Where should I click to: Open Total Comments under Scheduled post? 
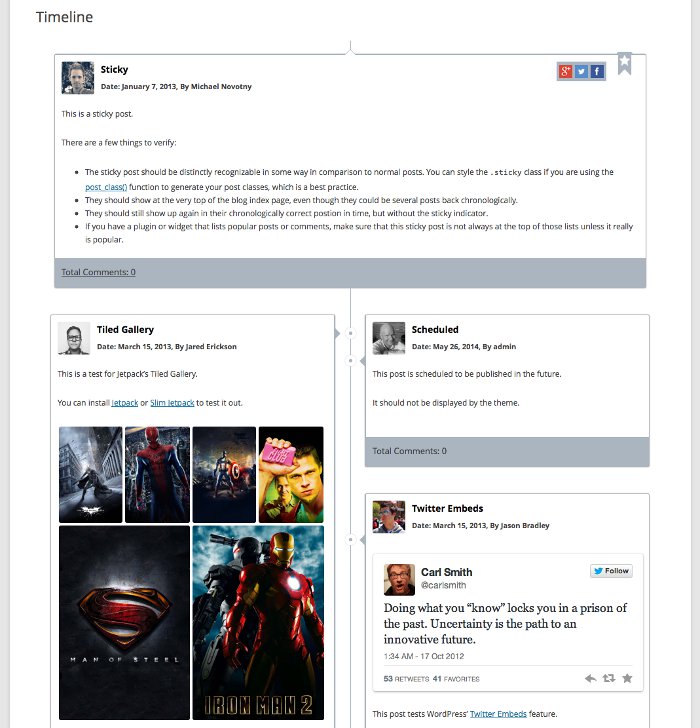tap(409, 451)
